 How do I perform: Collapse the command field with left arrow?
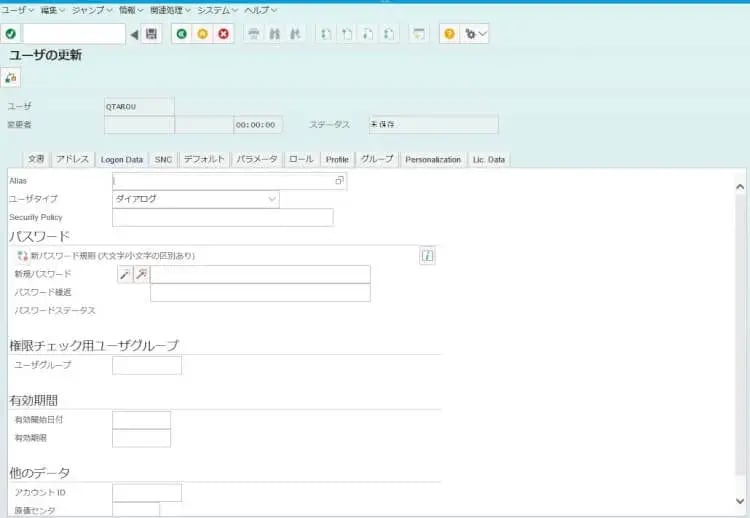(134, 34)
